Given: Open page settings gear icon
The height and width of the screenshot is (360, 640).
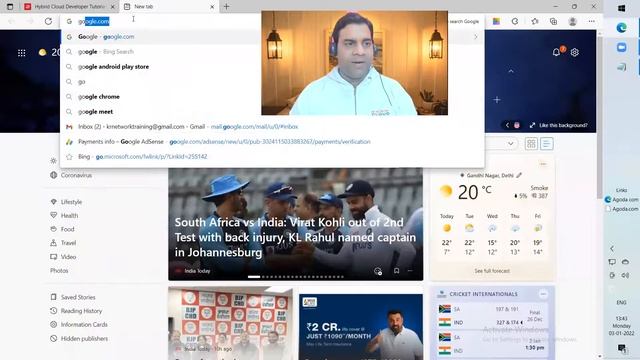Looking at the screenshot, I should pyautogui.click(x=575, y=52).
